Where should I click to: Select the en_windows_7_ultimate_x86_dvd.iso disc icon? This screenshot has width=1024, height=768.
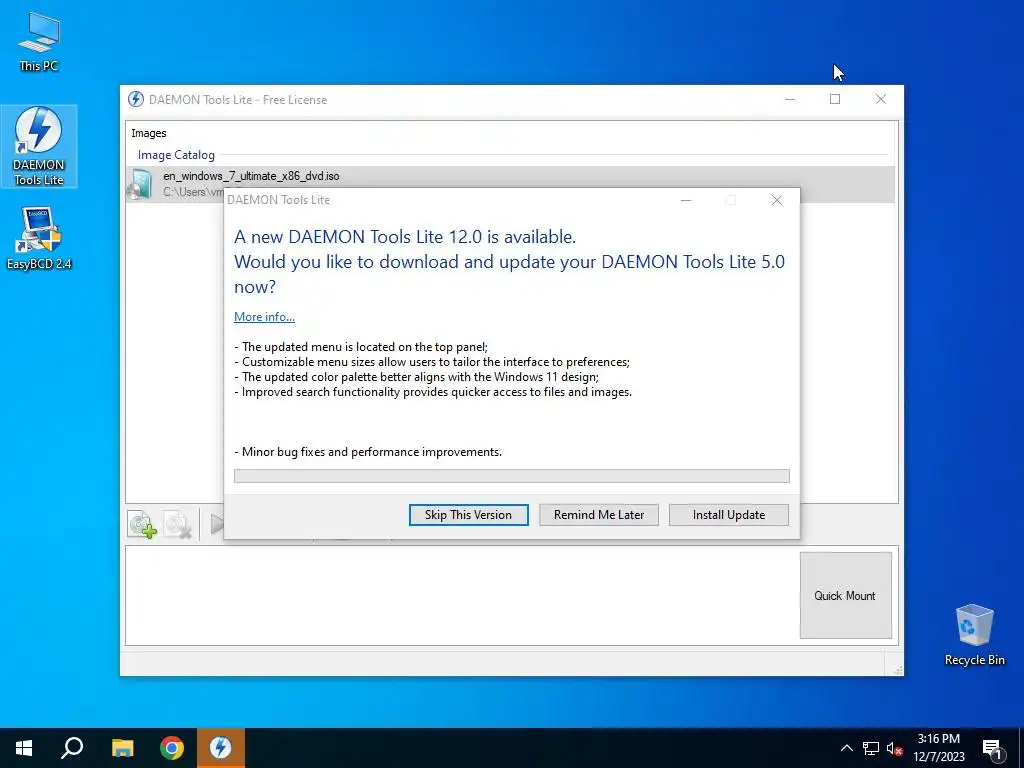140,184
